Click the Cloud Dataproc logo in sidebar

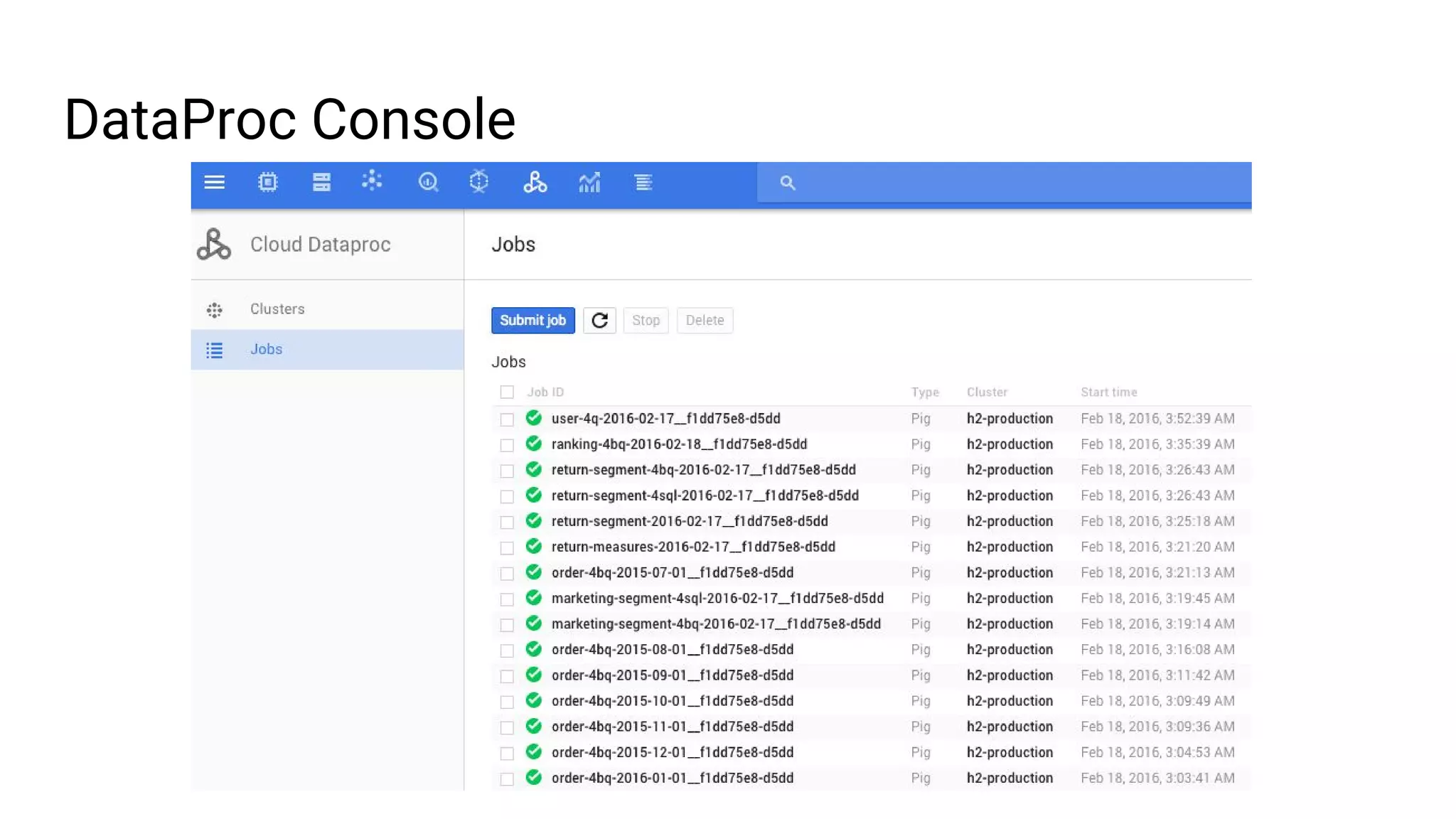[213, 245]
